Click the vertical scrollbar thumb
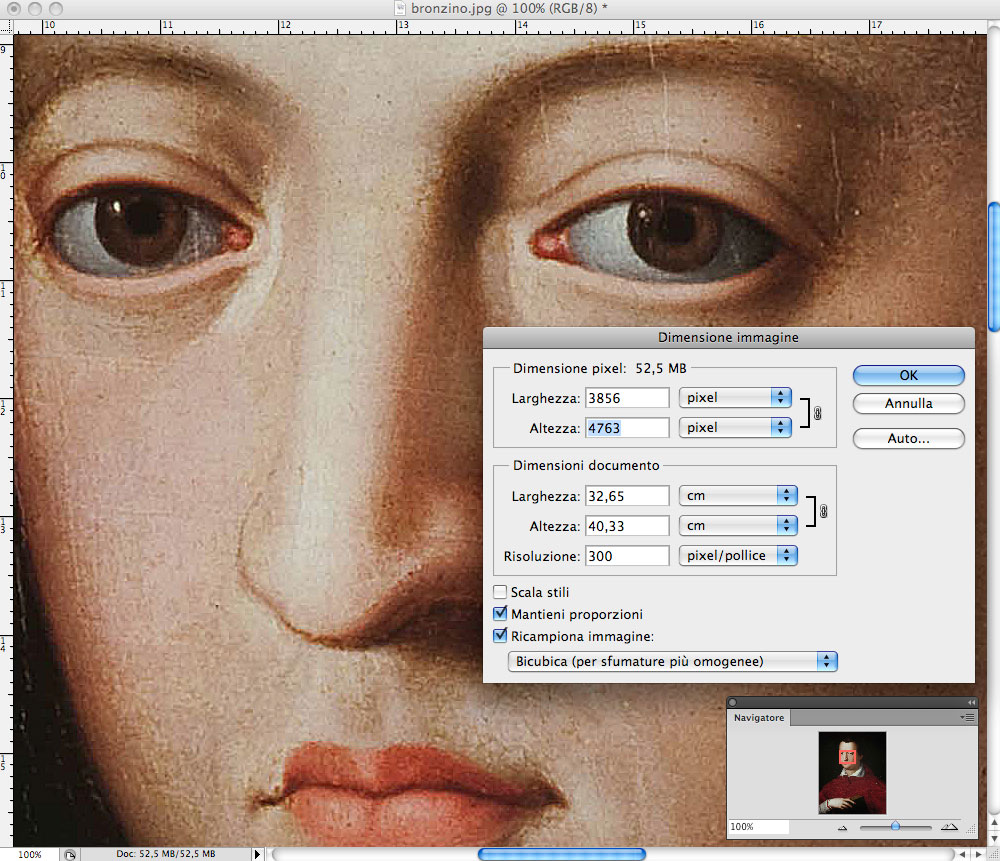 tap(994, 267)
